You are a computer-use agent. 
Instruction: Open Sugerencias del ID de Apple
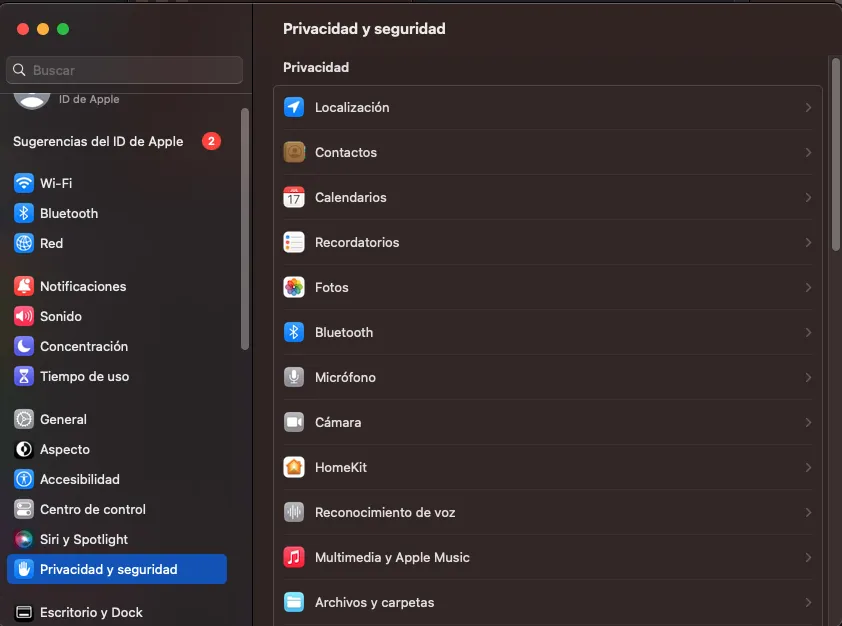(98, 141)
